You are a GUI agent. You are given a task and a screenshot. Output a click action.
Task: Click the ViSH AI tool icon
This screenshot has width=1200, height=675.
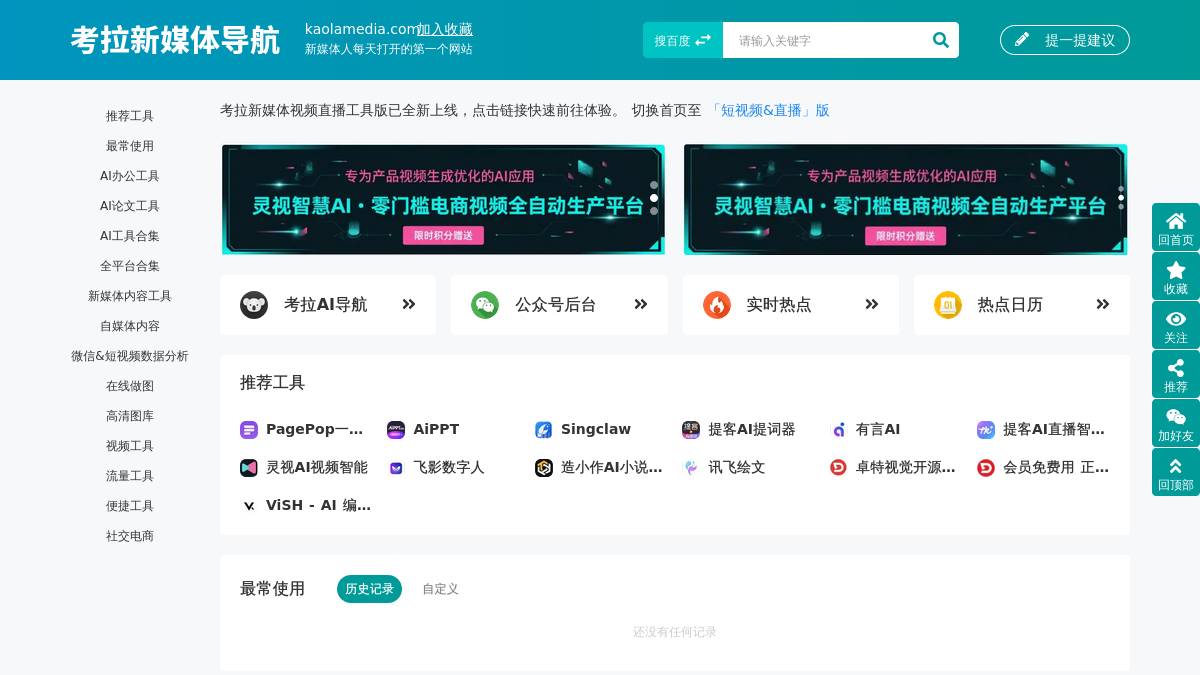249,506
